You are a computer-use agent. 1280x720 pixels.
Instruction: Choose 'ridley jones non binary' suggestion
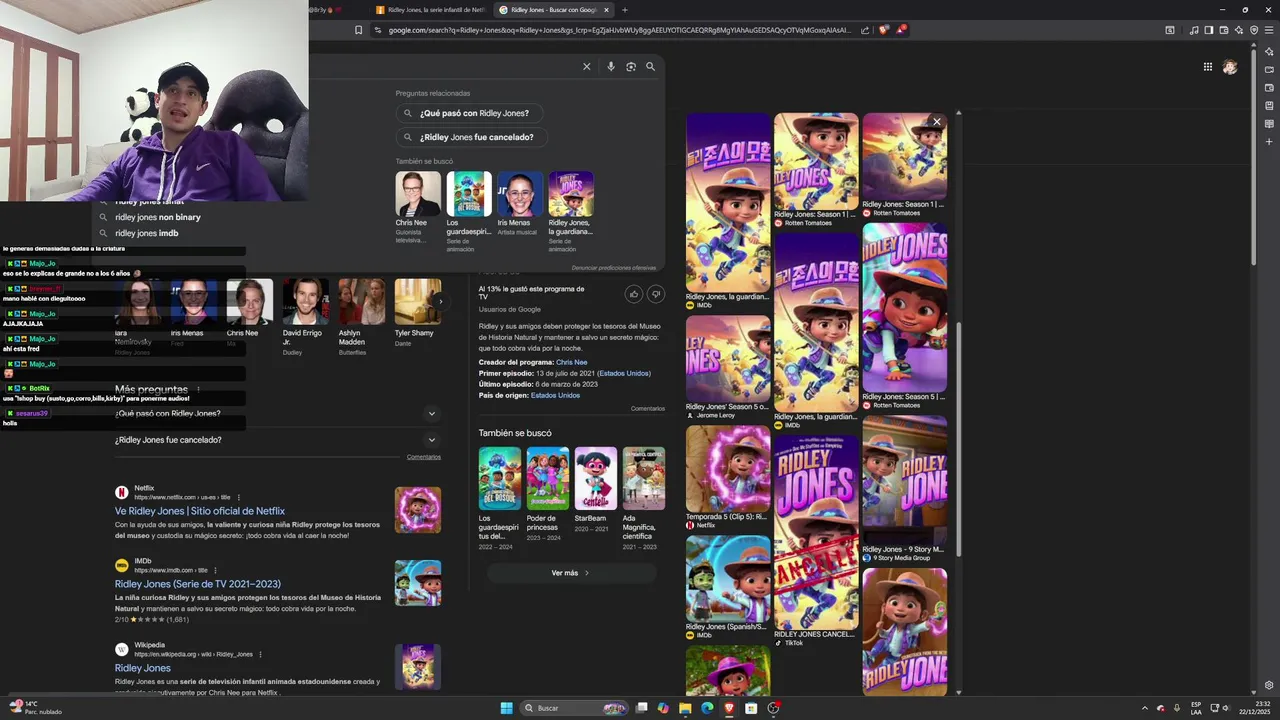[157, 217]
